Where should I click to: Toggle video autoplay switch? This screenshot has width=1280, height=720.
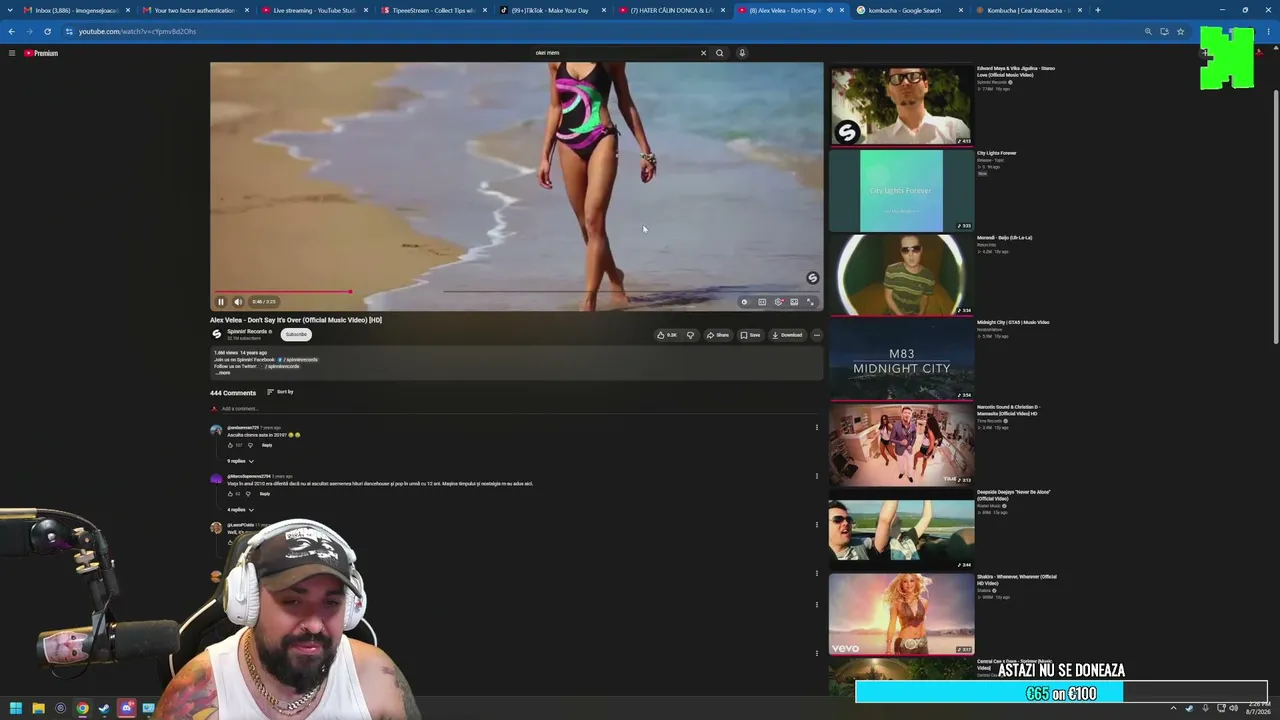[x=744, y=301]
